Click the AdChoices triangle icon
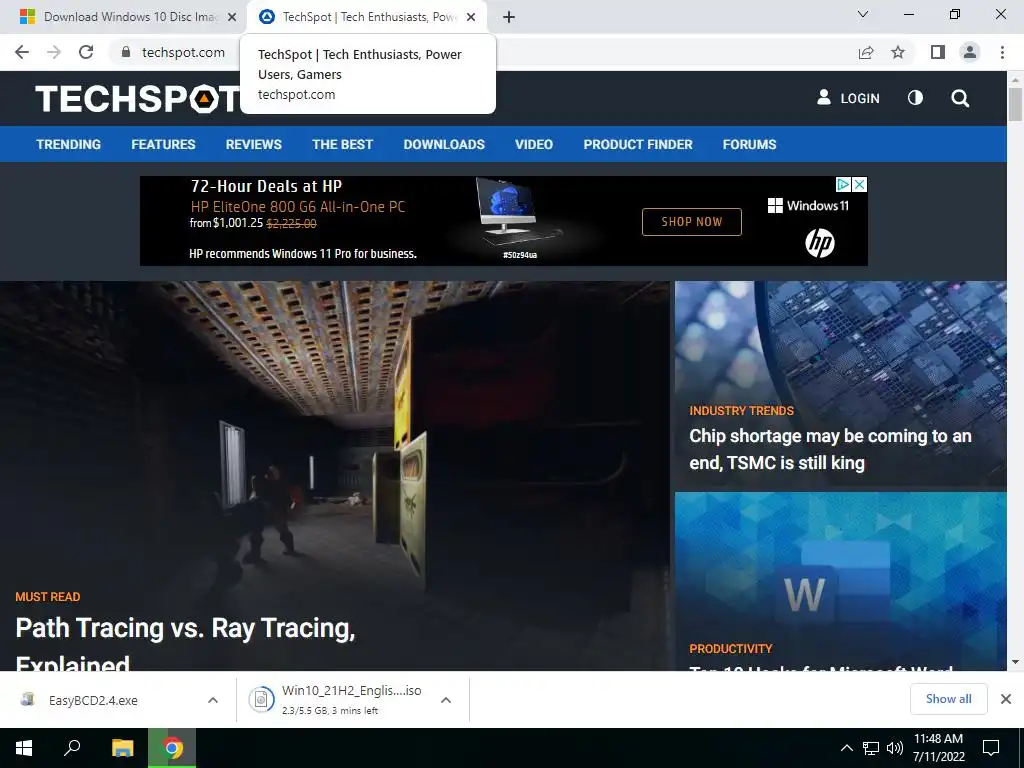The width and height of the screenshot is (1024, 768). pyautogui.click(x=843, y=185)
